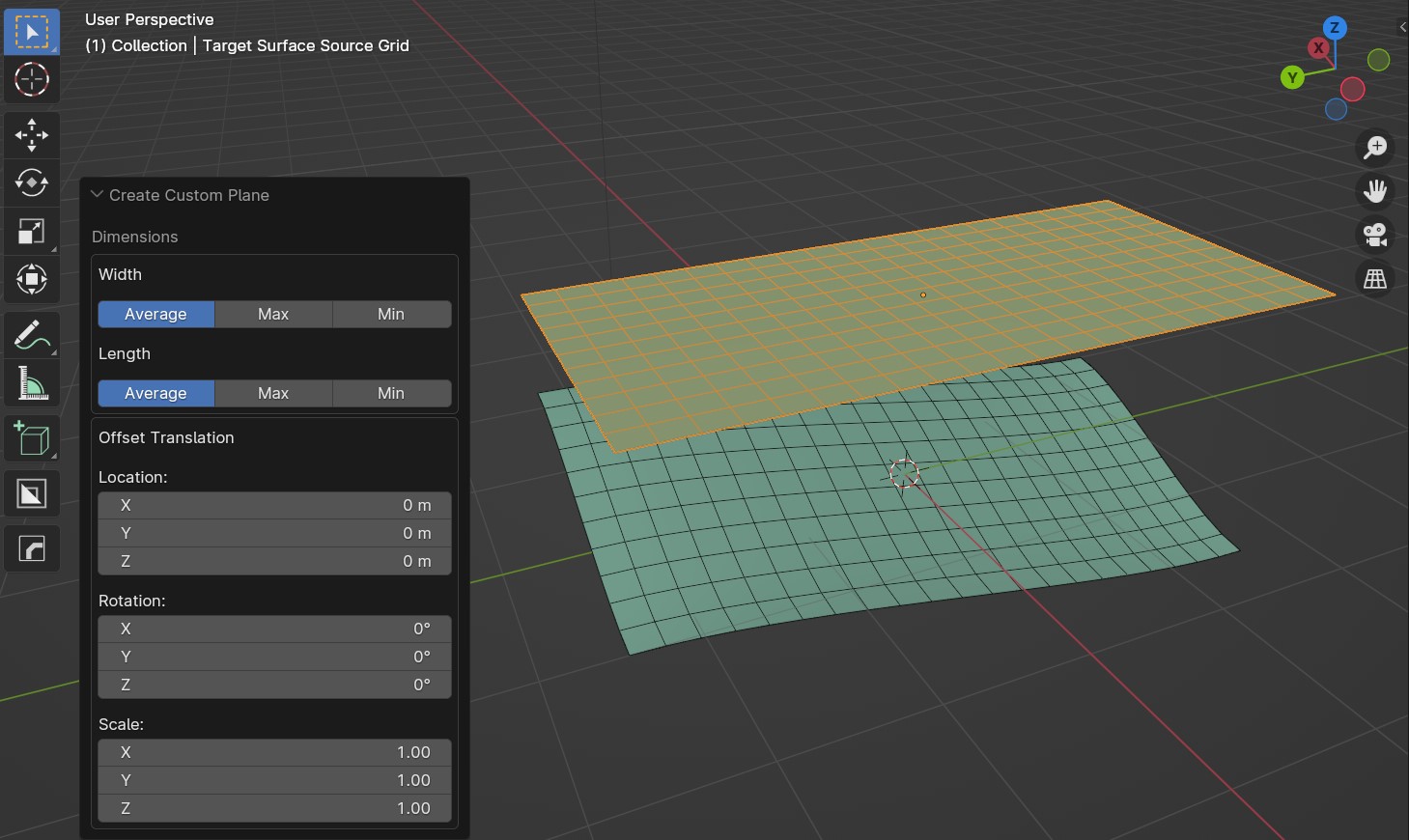This screenshot has width=1409, height=840.
Task: Toggle the camera view icon
Action: click(x=1375, y=235)
